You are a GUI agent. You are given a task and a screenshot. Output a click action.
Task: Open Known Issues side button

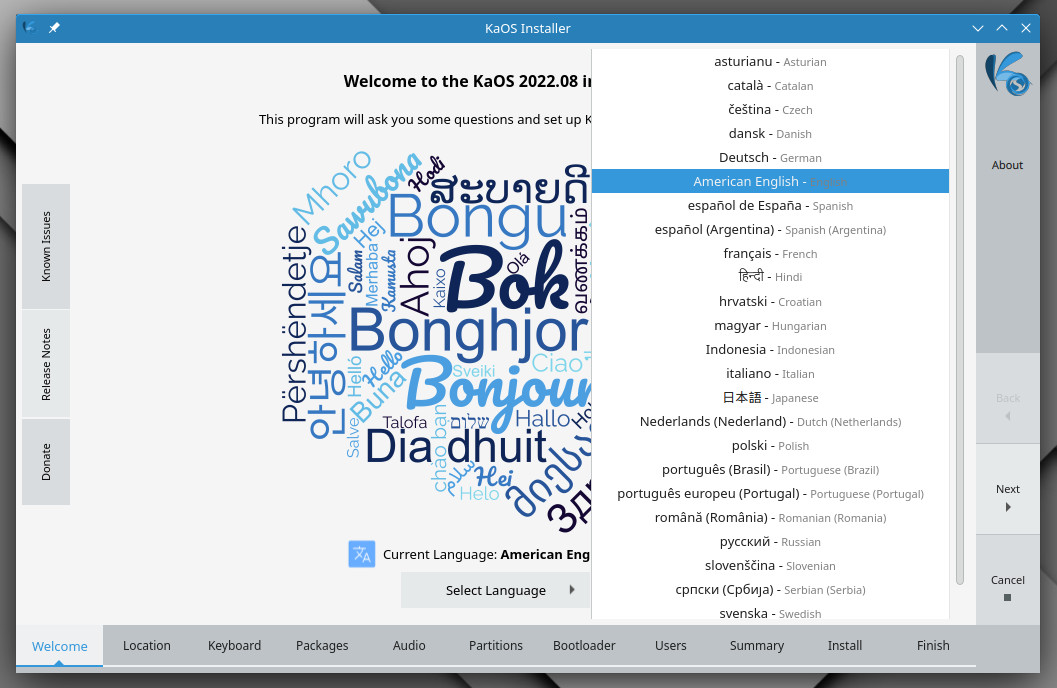coord(46,247)
